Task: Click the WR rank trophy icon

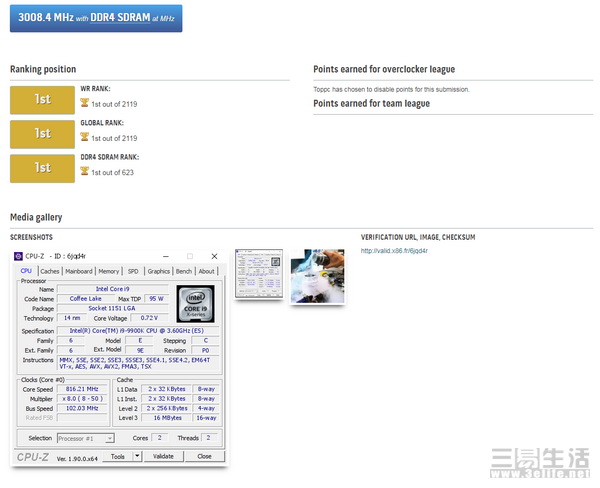Action: pos(85,103)
